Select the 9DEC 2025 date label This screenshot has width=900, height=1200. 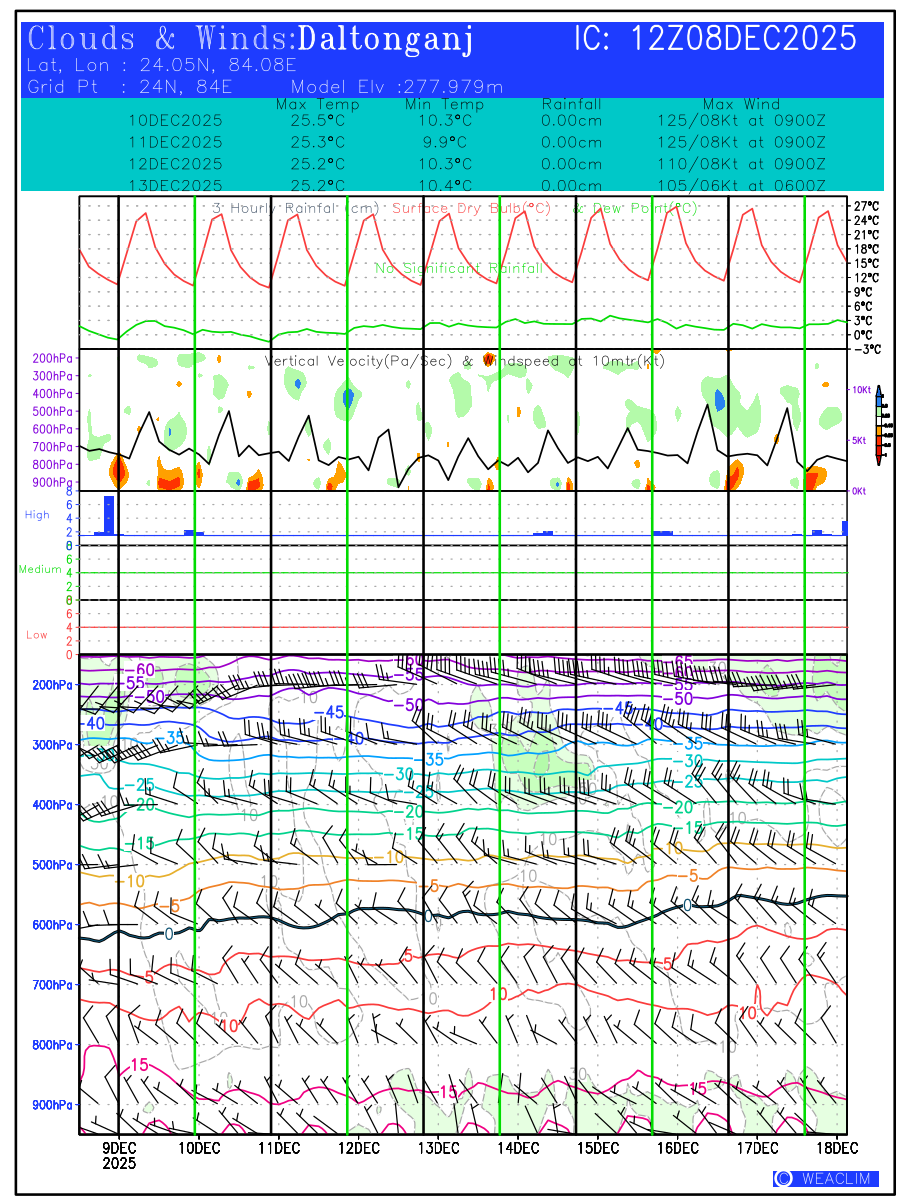(119, 1154)
